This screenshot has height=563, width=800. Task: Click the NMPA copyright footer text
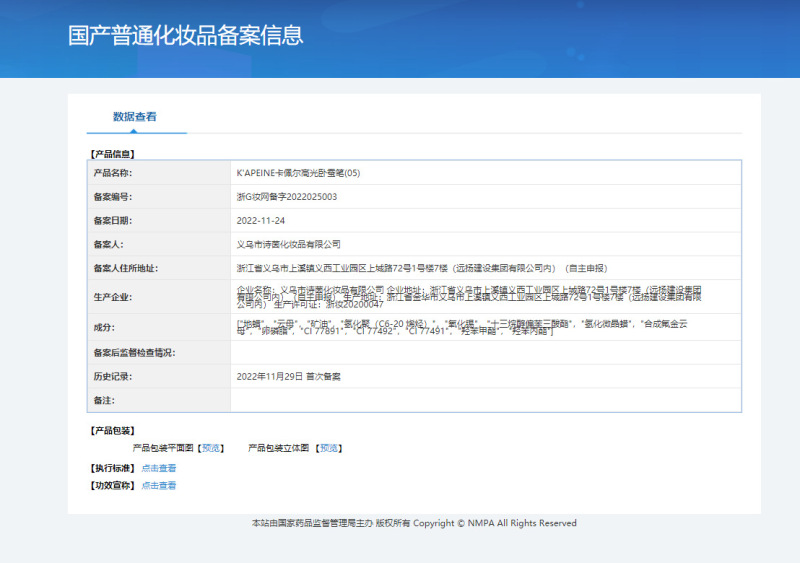point(414,523)
